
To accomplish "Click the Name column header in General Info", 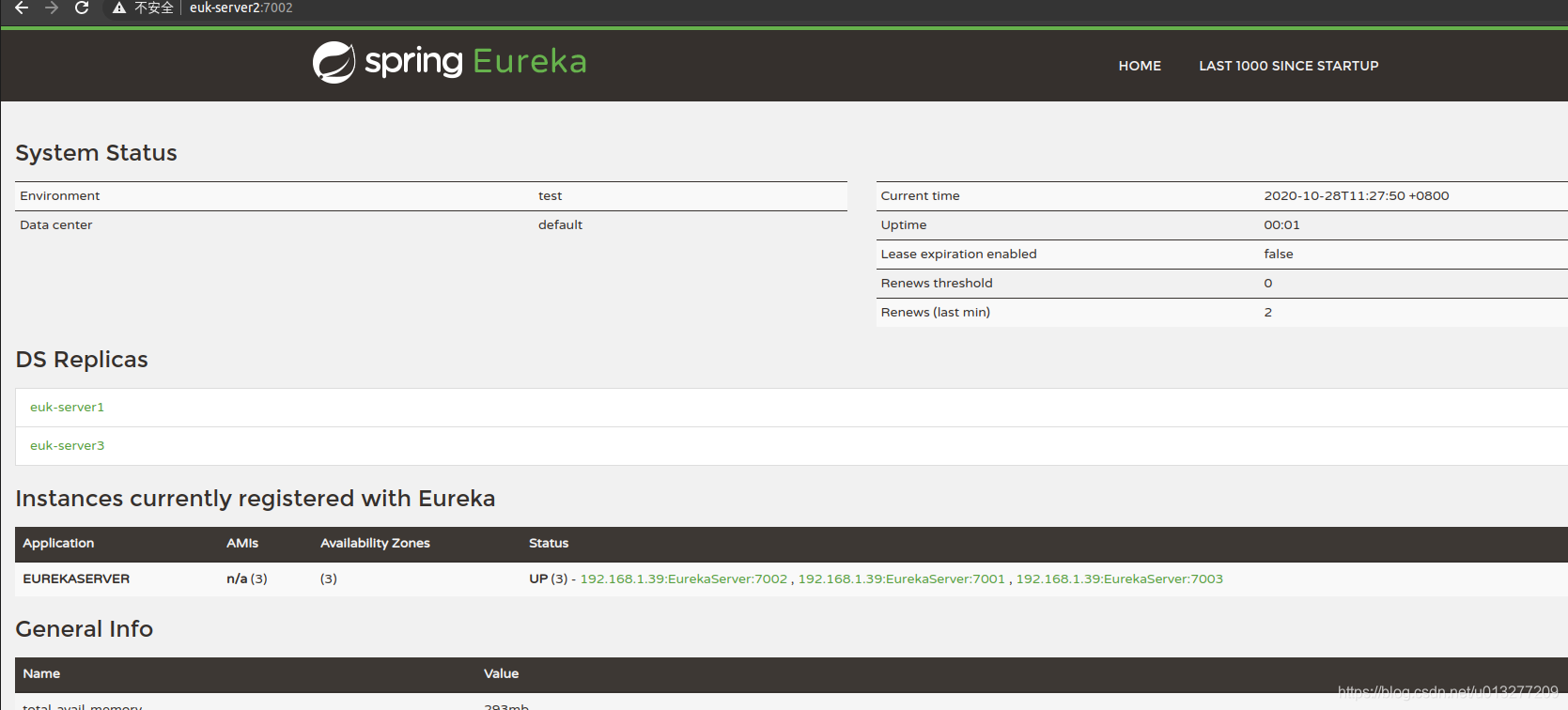I will tap(41, 673).
